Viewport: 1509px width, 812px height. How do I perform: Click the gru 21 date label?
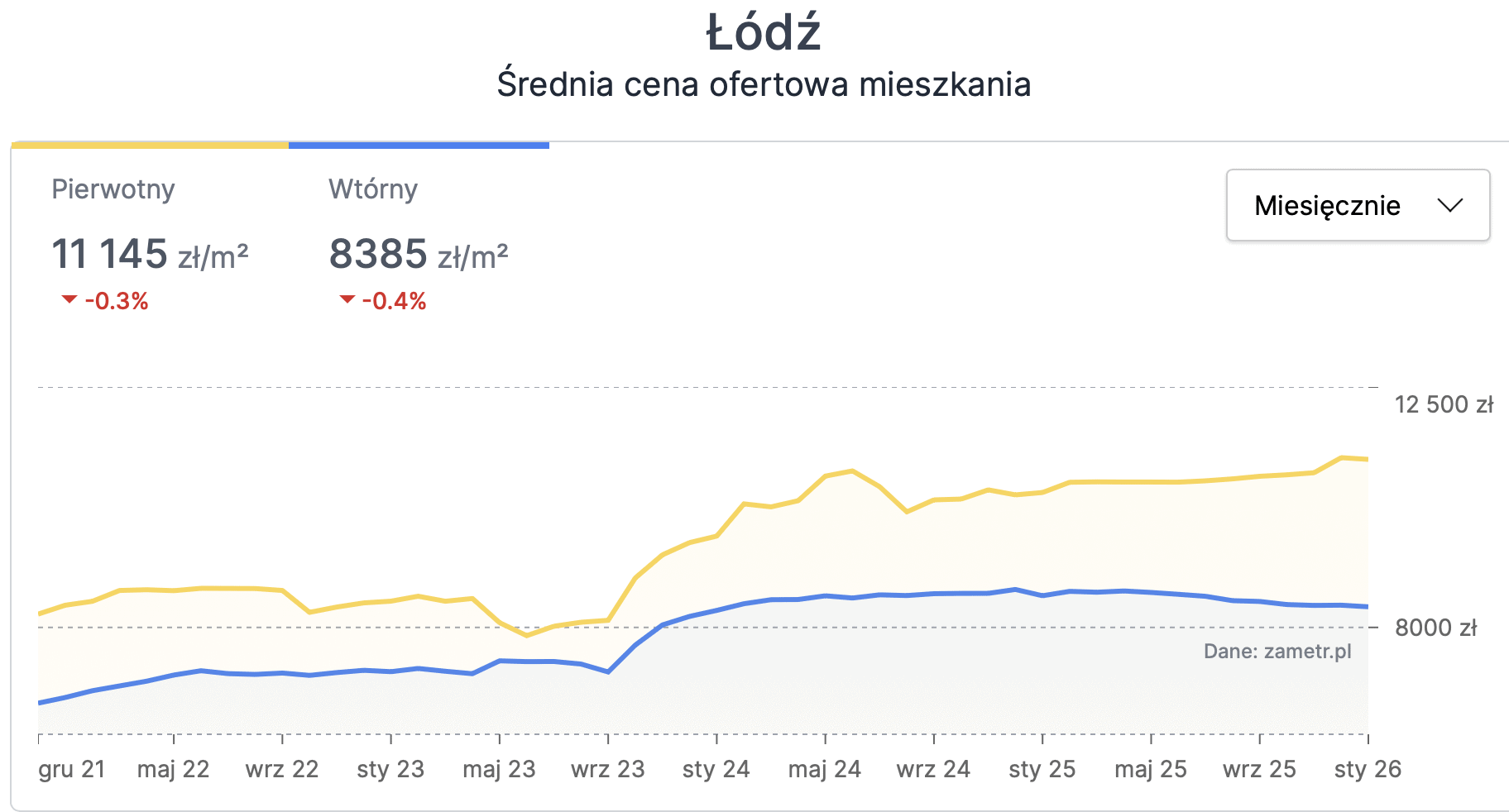73,768
